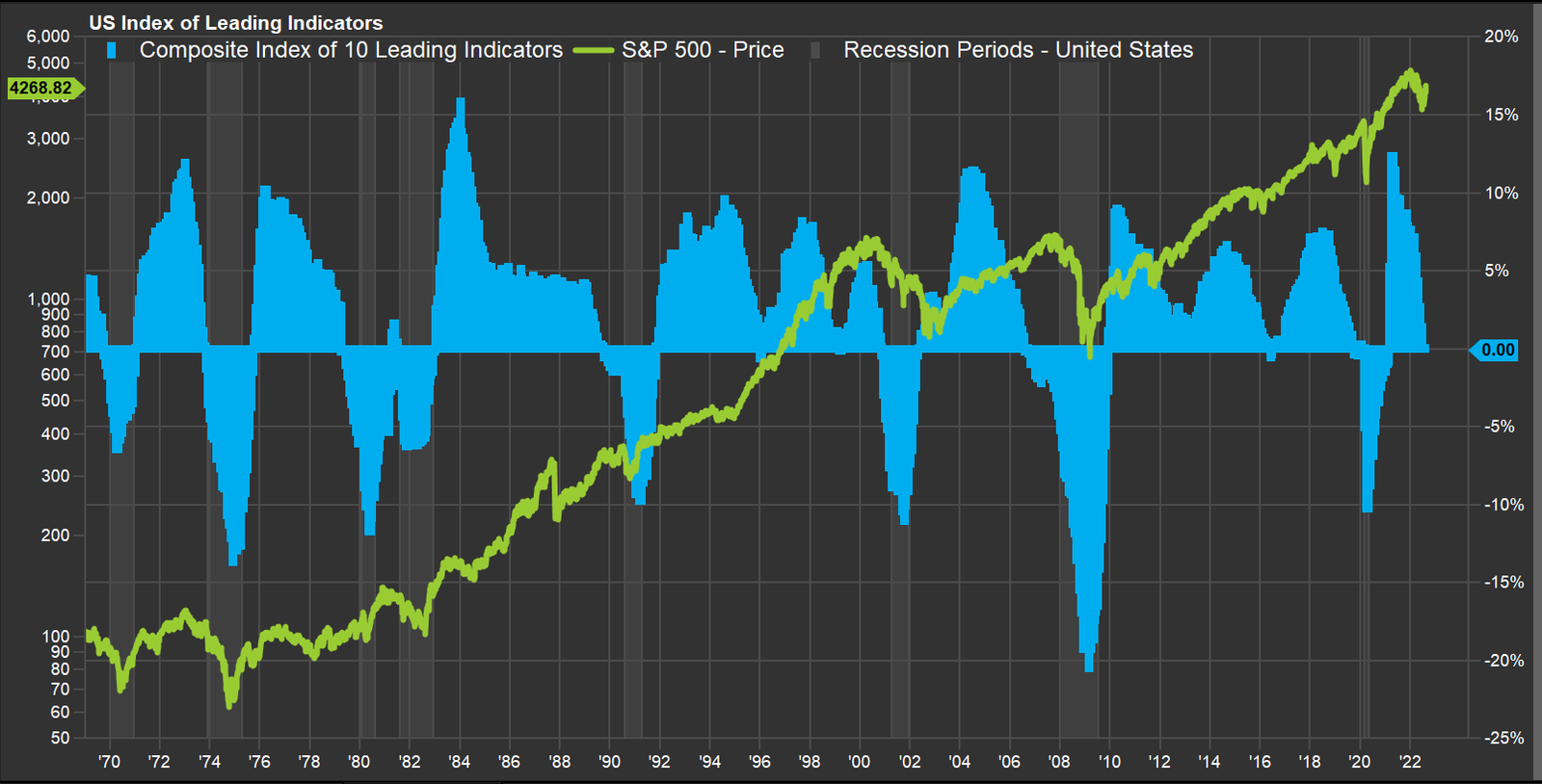Screen dimensions: 1542x784
Task: Select the 2,000 left axis label
Action: [48, 197]
